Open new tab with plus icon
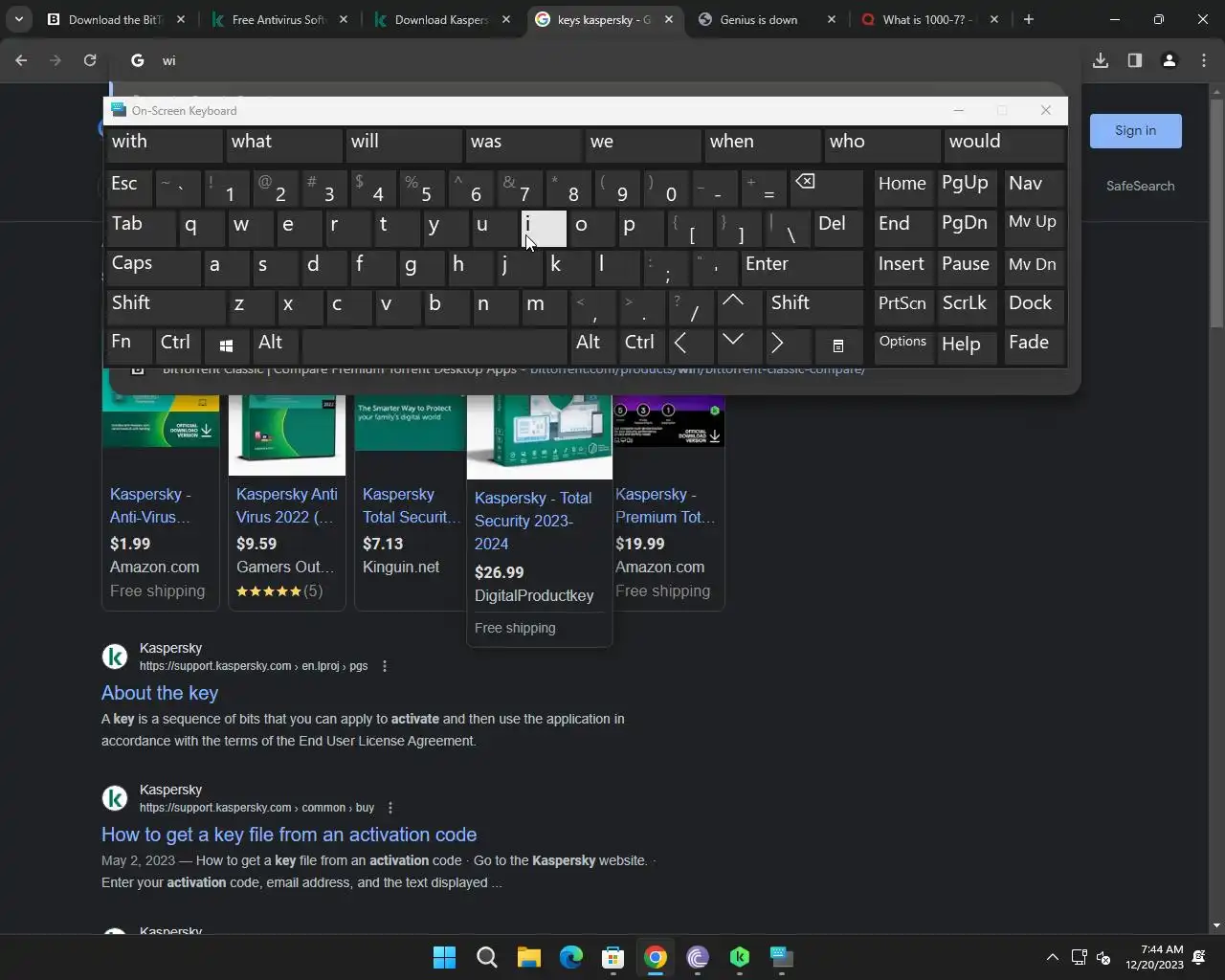This screenshot has width=1225, height=980. click(x=1029, y=19)
